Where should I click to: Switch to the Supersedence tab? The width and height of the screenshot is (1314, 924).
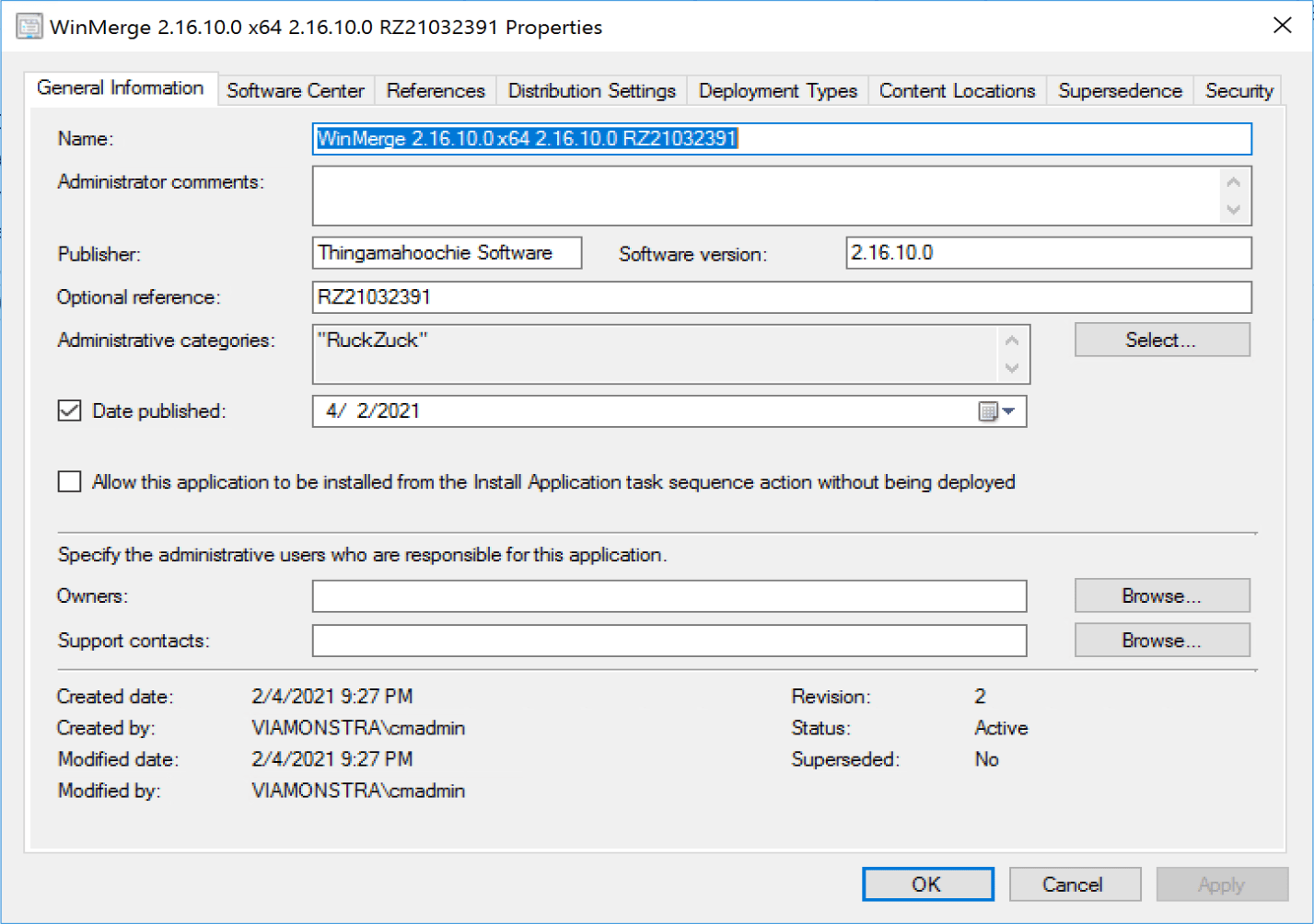click(x=1120, y=90)
